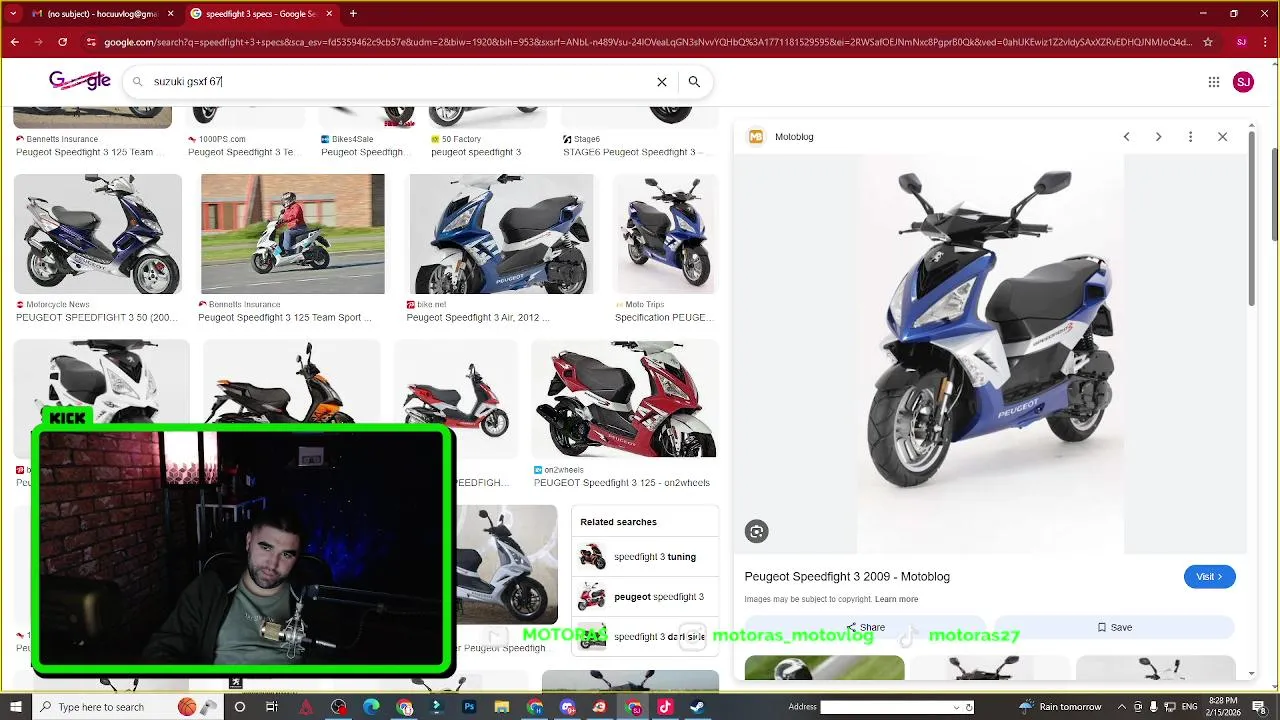Search this image with Google Lens icon

click(x=756, y=532)
